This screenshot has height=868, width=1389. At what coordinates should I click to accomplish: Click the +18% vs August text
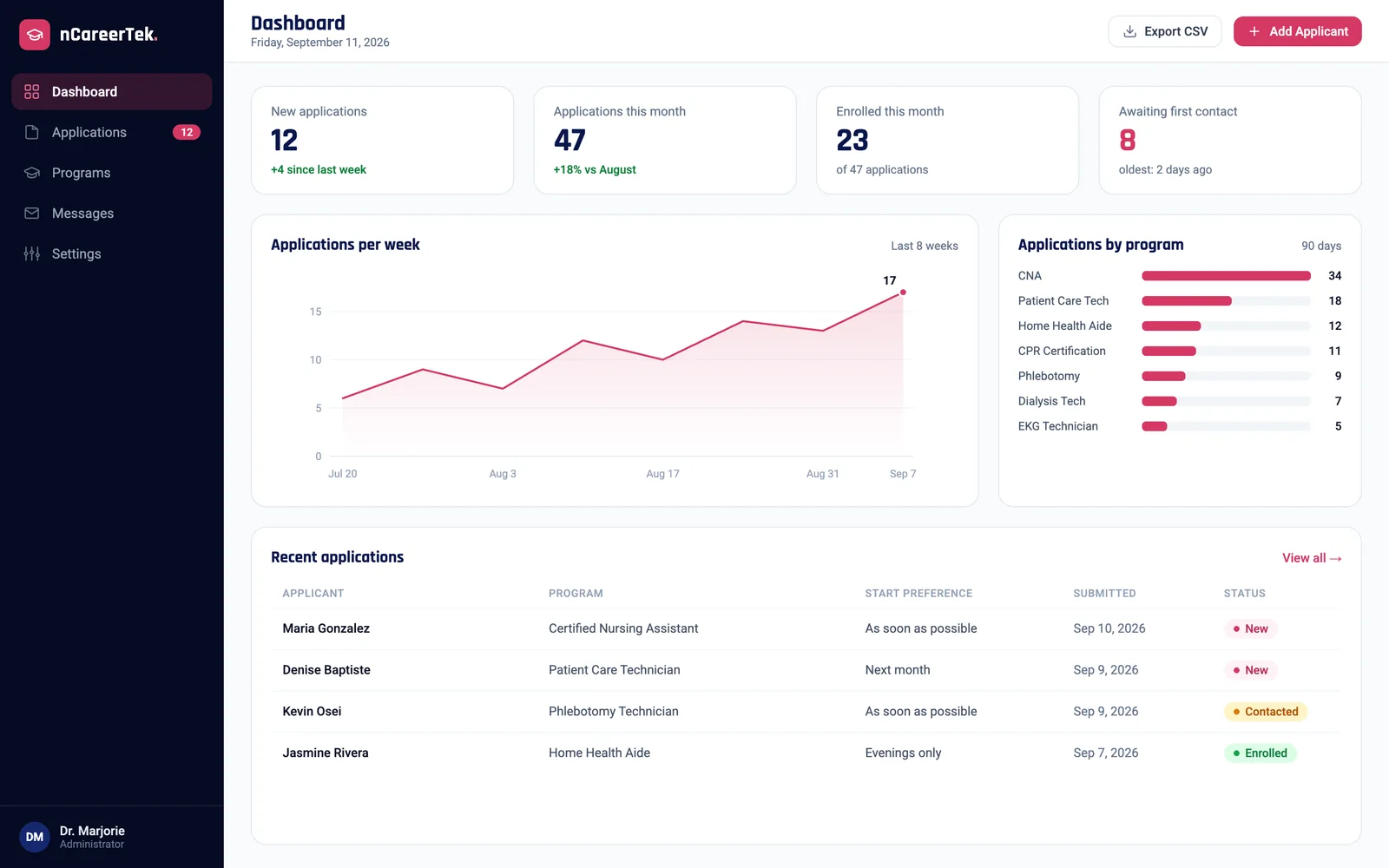(x=595, y=170)
